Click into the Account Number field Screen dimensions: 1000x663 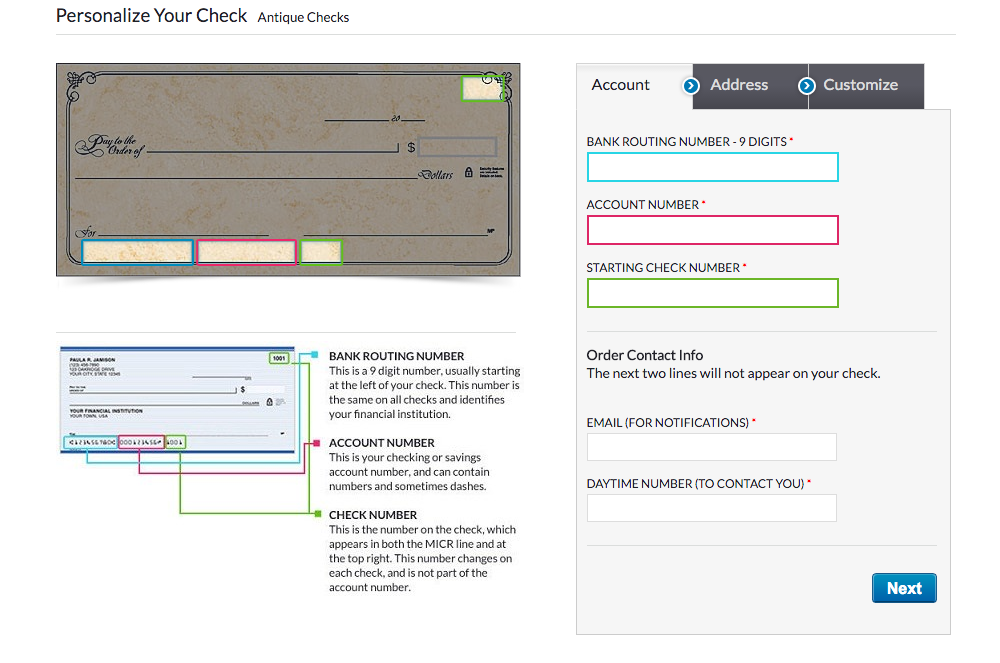pyautogui.click(x=712, y=230)
